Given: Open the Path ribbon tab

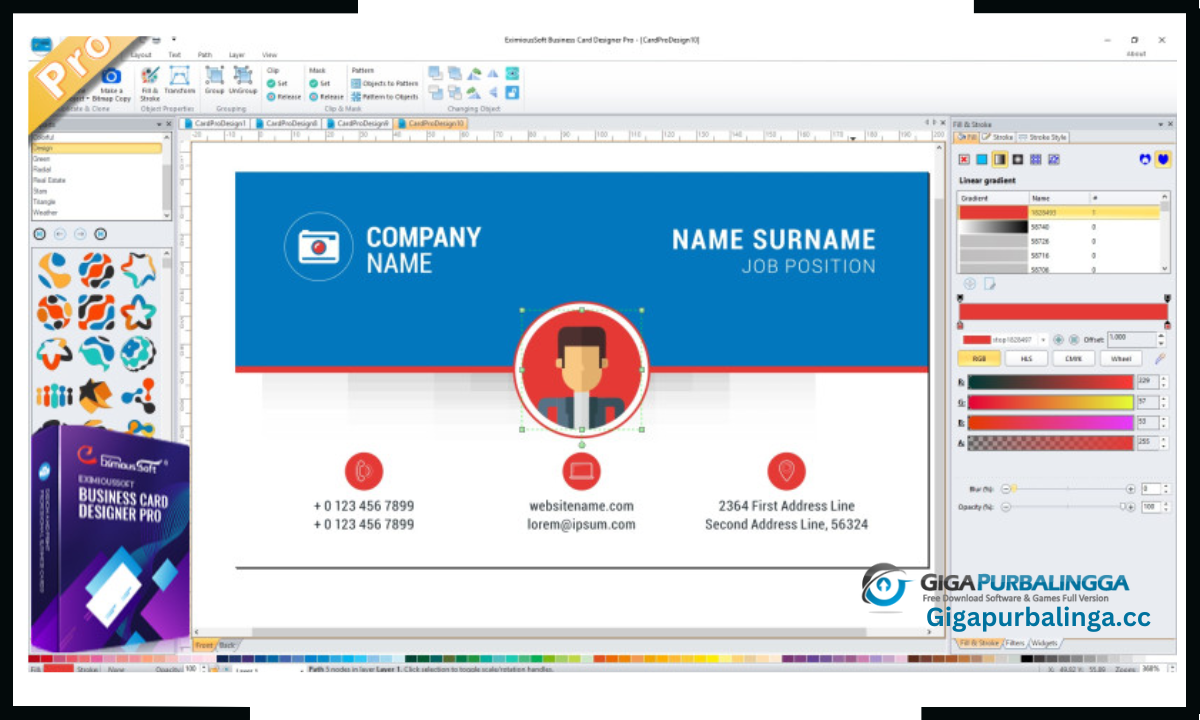Looking at the screenshot, I should [x=205, y=55].
